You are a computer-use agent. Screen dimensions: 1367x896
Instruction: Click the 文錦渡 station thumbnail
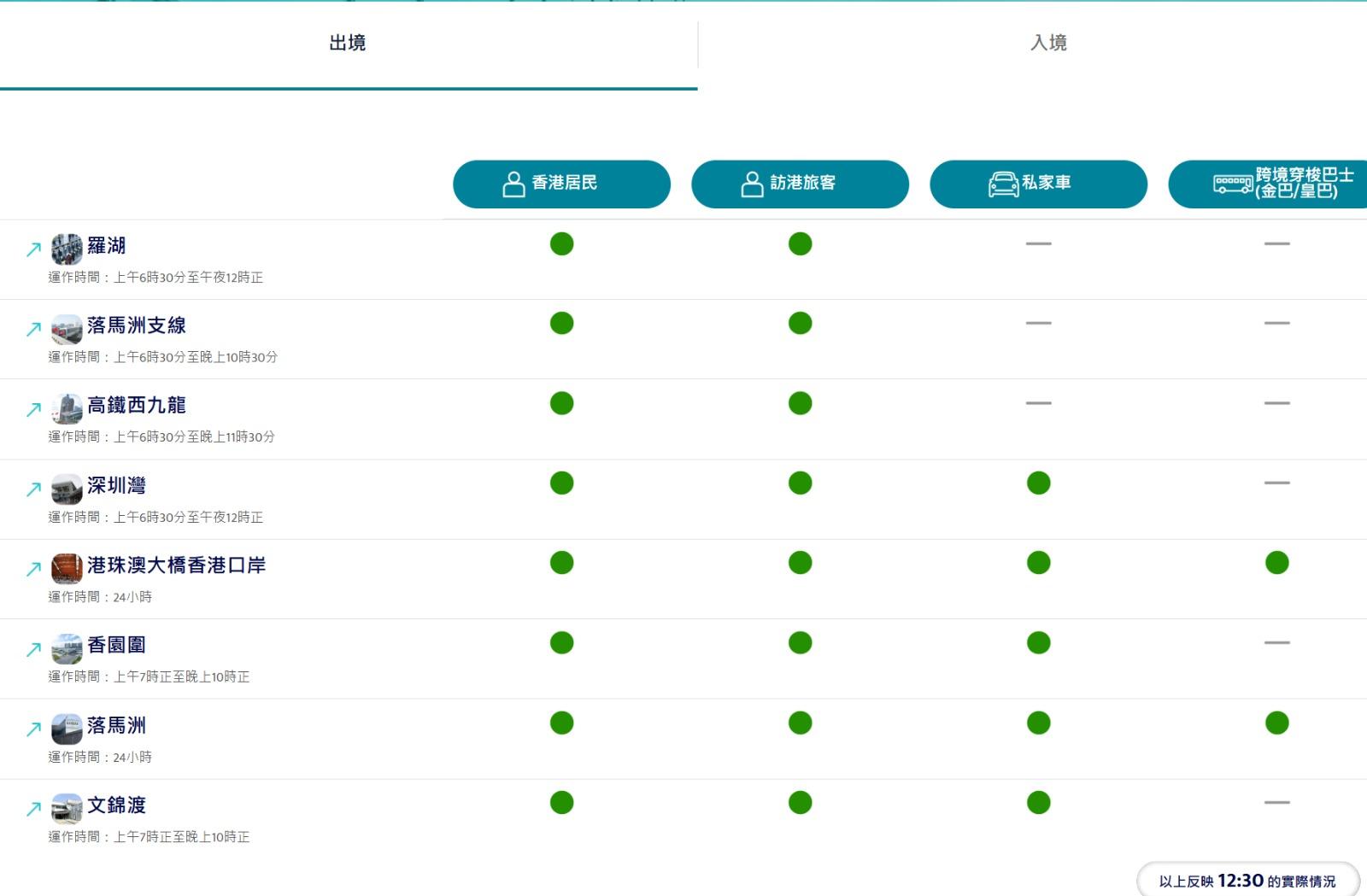(x=67, y=805)
